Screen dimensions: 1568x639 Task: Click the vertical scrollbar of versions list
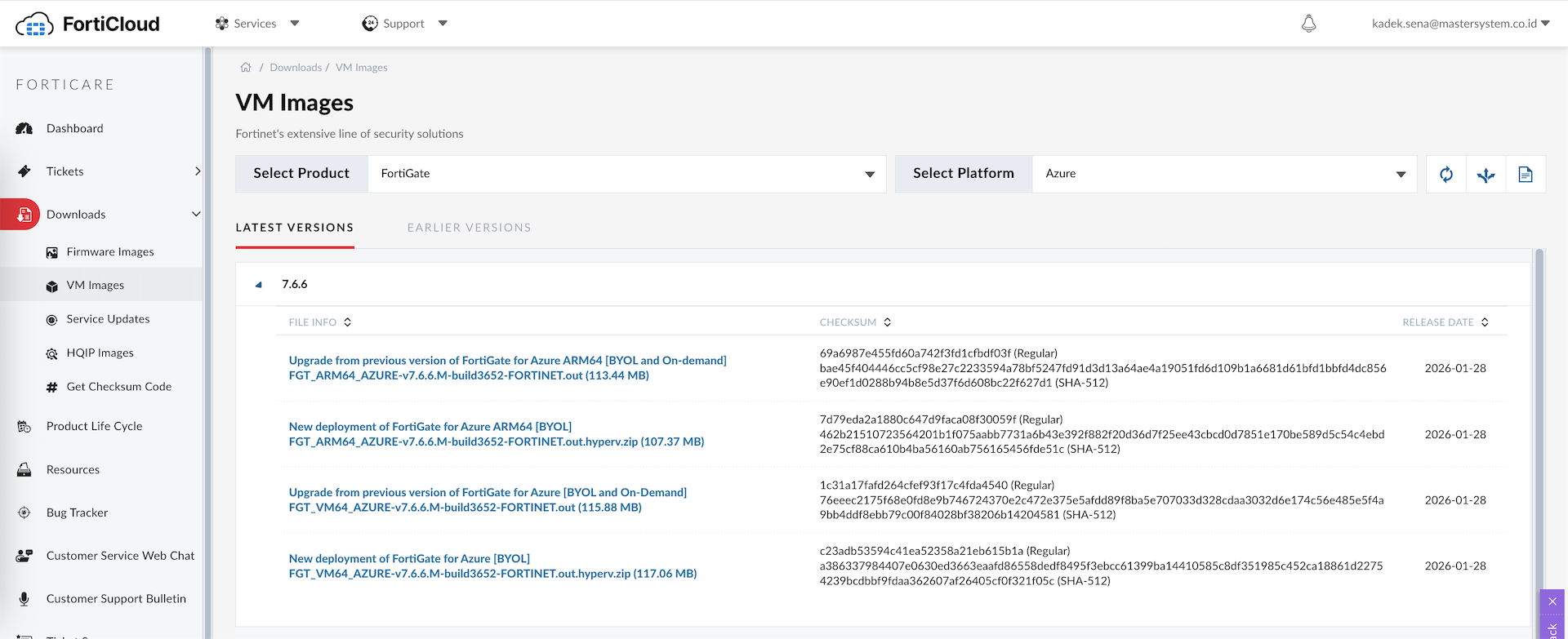(x=1539, y=441)
